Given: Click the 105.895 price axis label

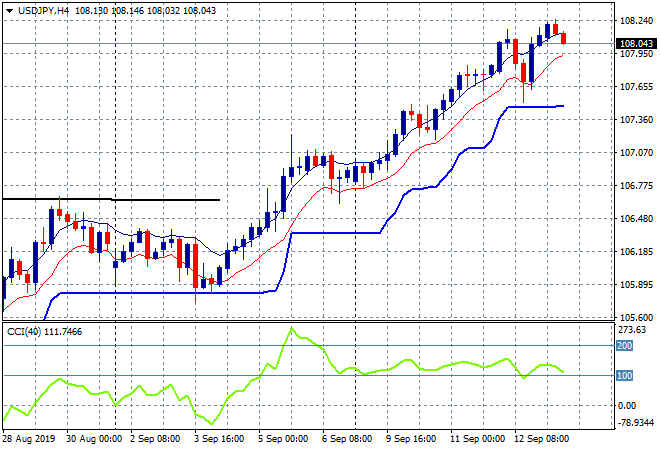Looking at the screenshot, I should (636, 285).
